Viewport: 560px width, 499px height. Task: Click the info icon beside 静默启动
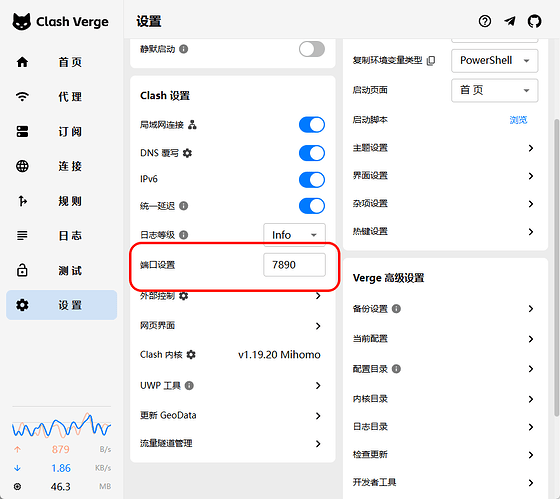point(184,49)
